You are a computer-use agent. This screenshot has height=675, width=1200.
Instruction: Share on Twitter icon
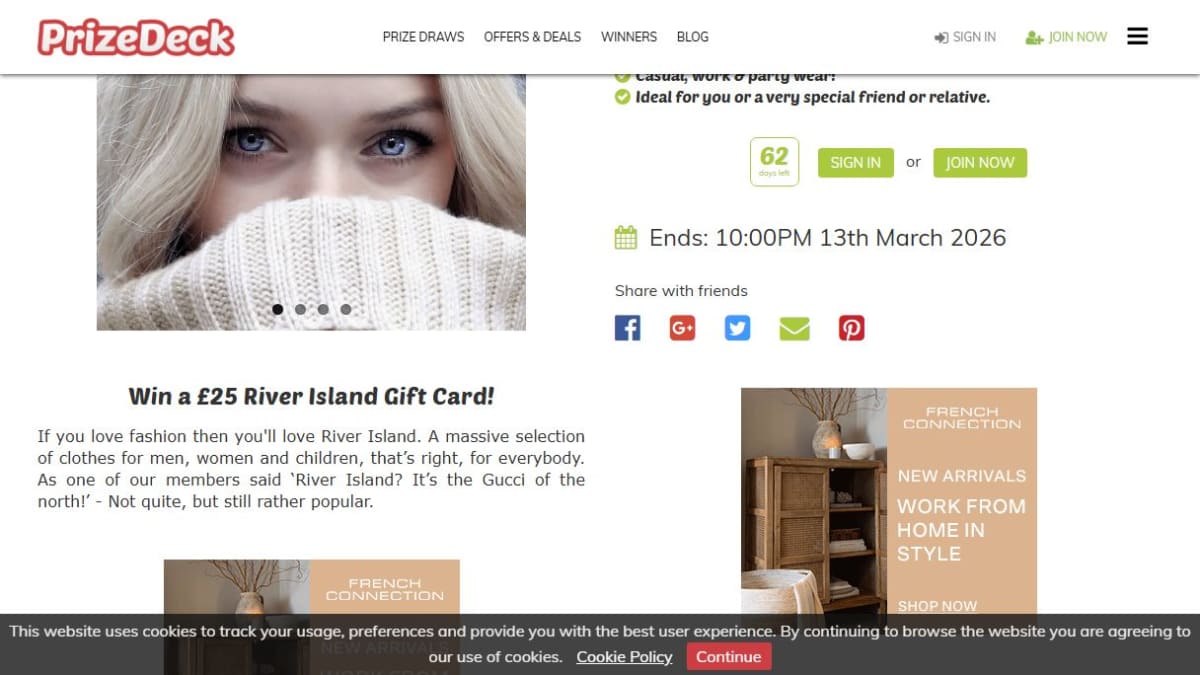pos(738,328)
